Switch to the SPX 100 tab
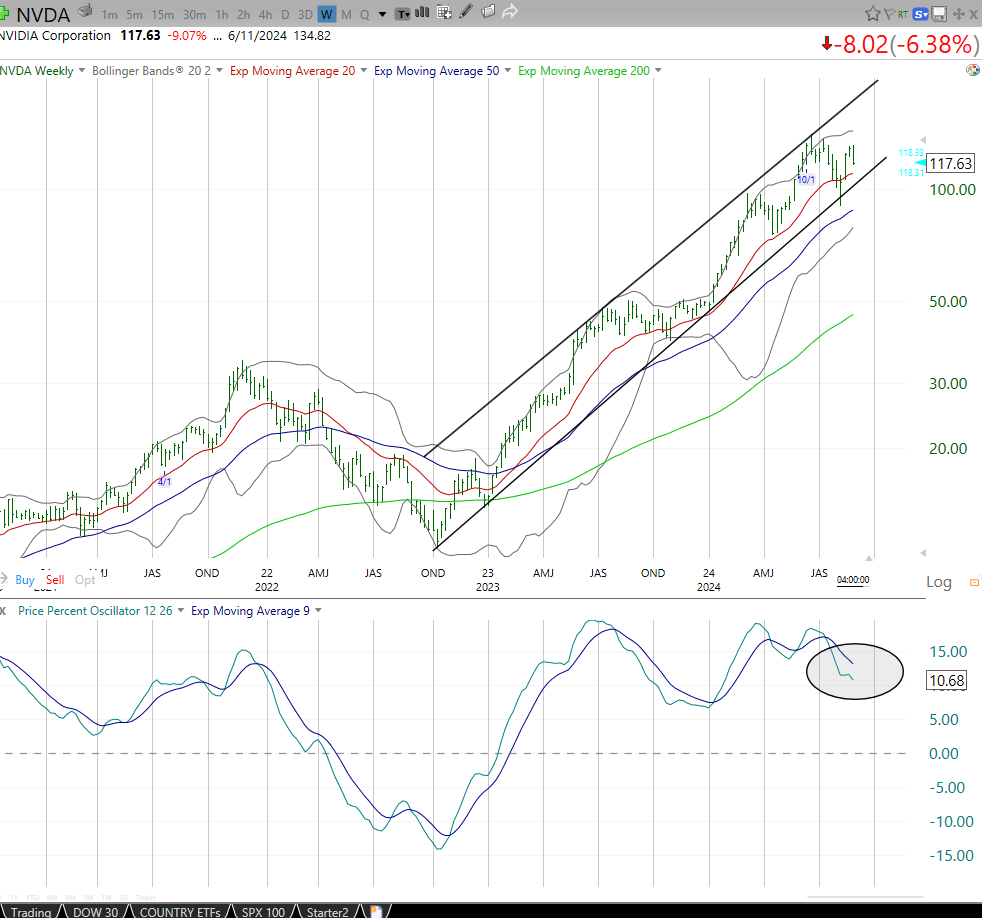Image resolution: width=982 pixels, height=918 pixels. pos(263,912)
